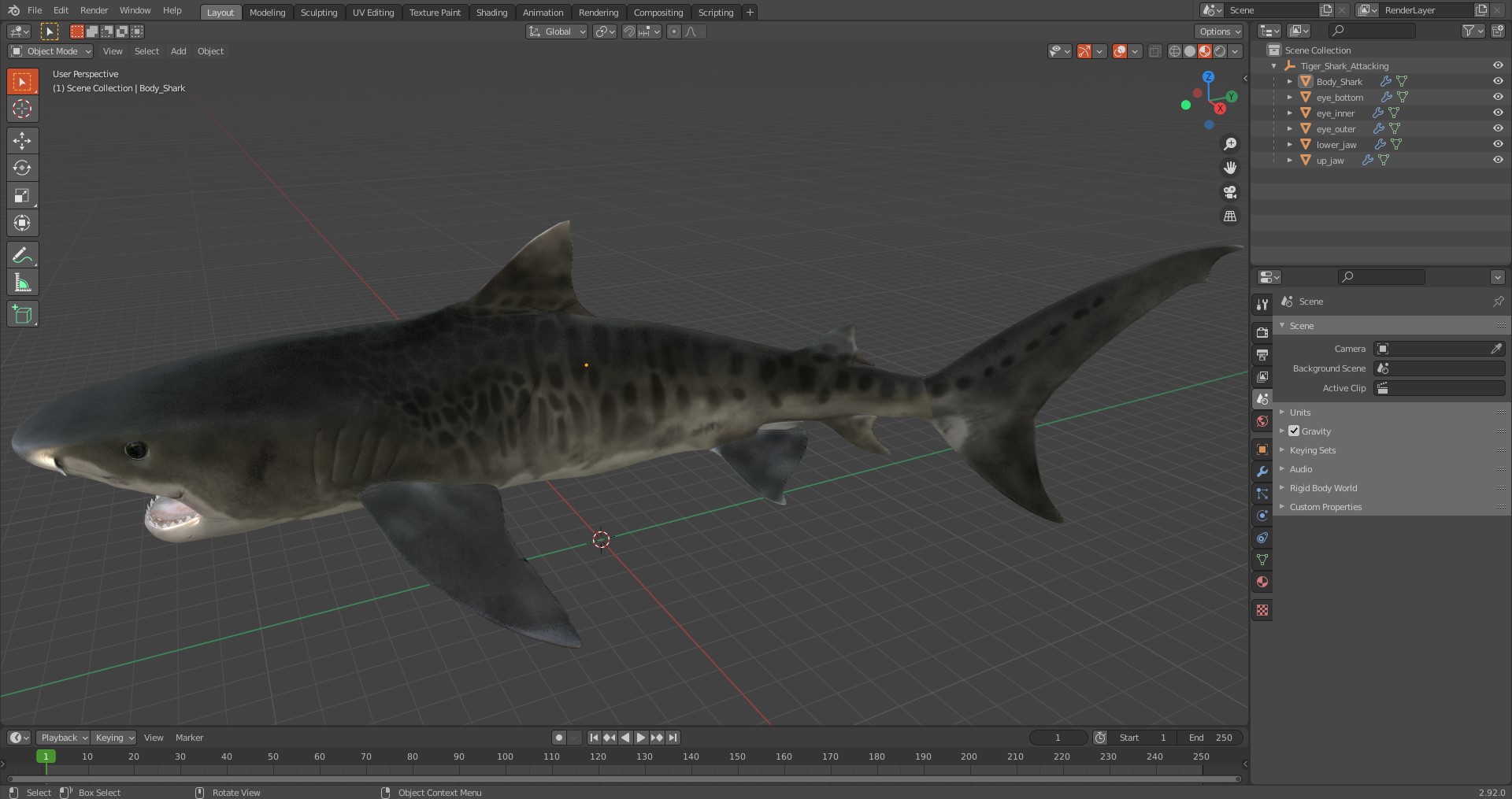
Task: Activate the Move tool
Action: coord(22,141)
